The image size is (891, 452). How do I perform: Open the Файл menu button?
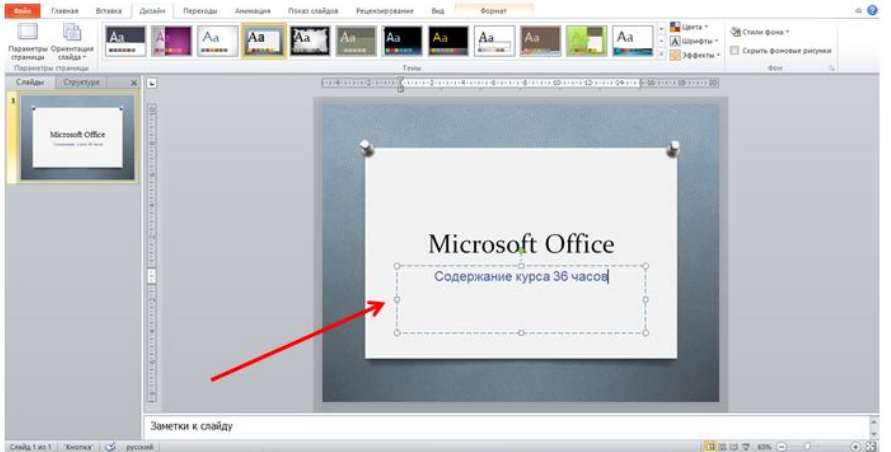(x=20, y=10)
